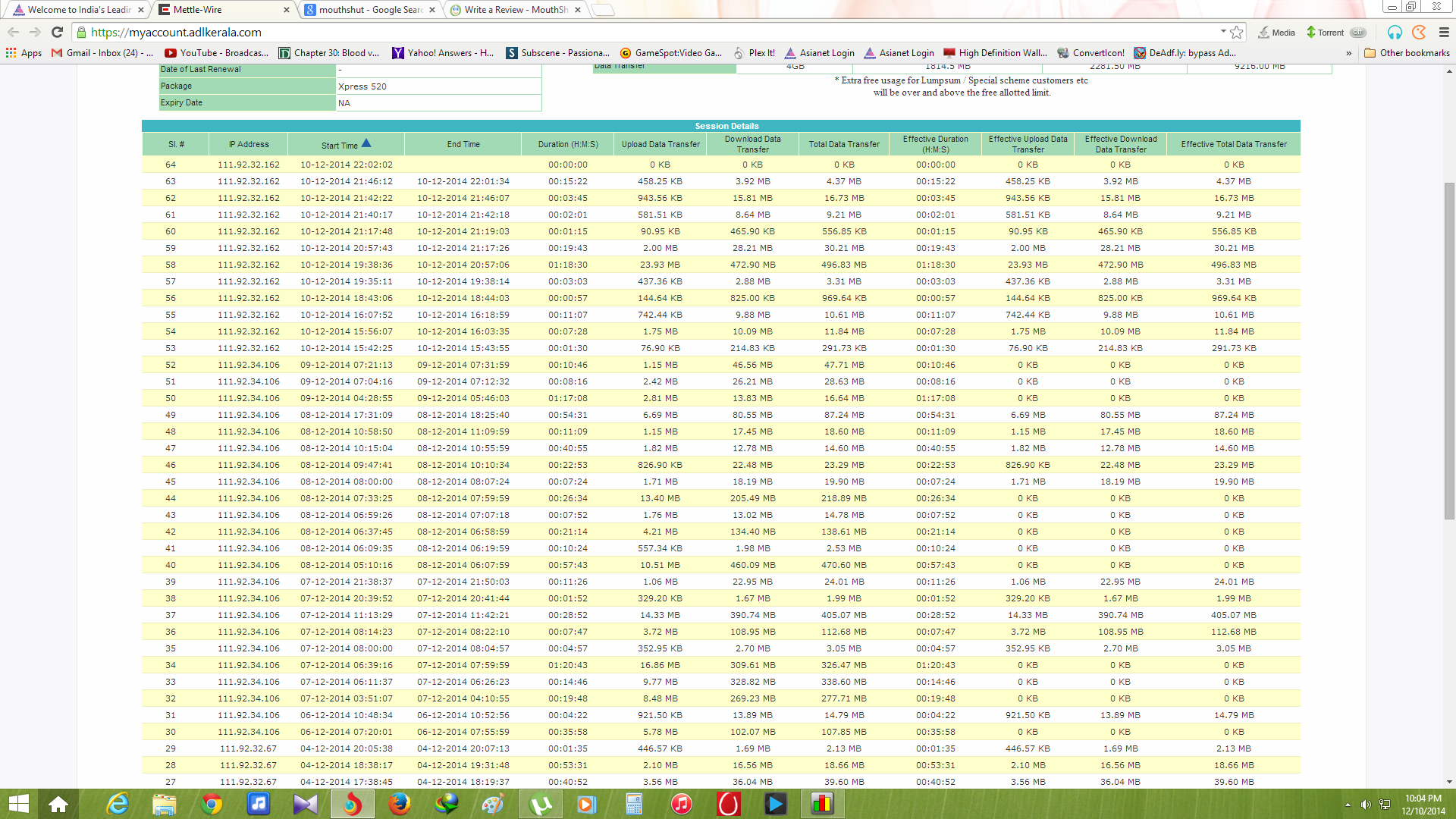1456x819 pixels.
Task: Open the Gmail Inbox bookmark
Action: 102,53
